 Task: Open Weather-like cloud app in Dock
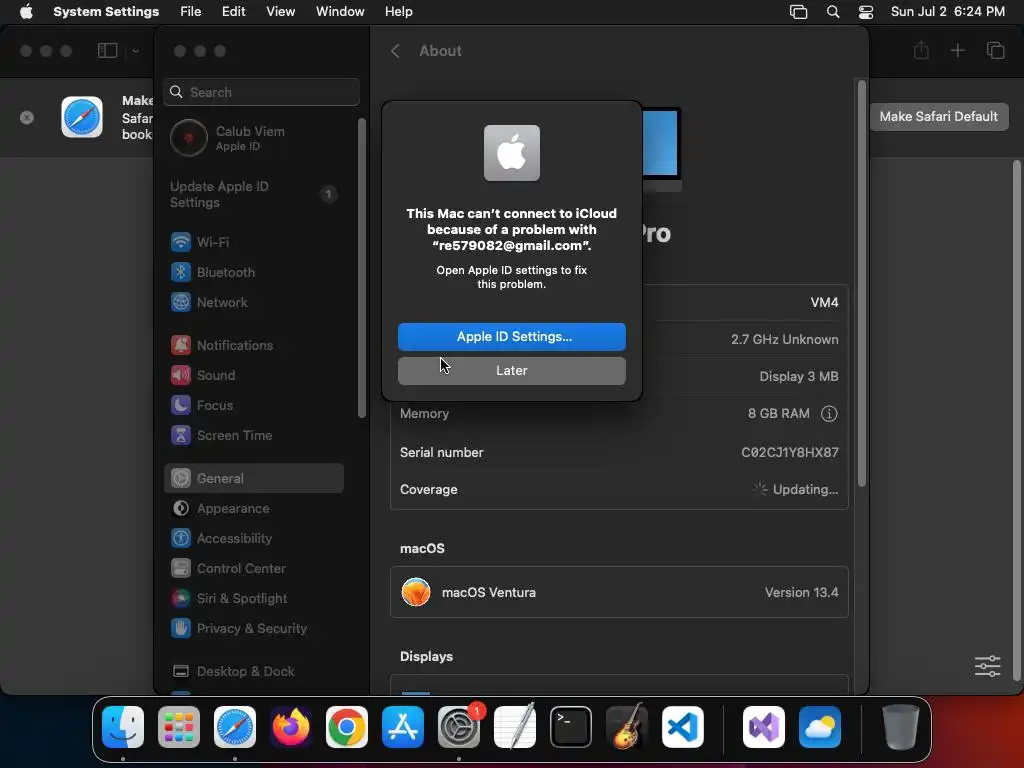pyautogui.click(x=820, y=727)
